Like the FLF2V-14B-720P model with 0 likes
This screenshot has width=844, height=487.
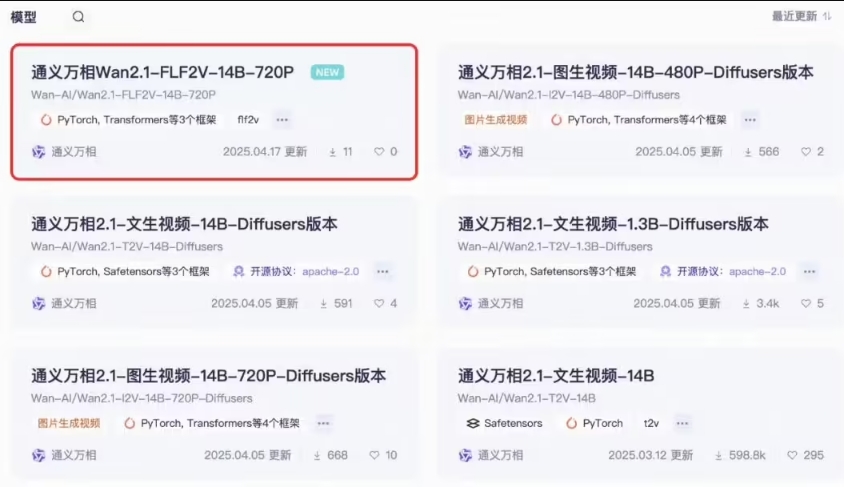(x=379, y=152)
